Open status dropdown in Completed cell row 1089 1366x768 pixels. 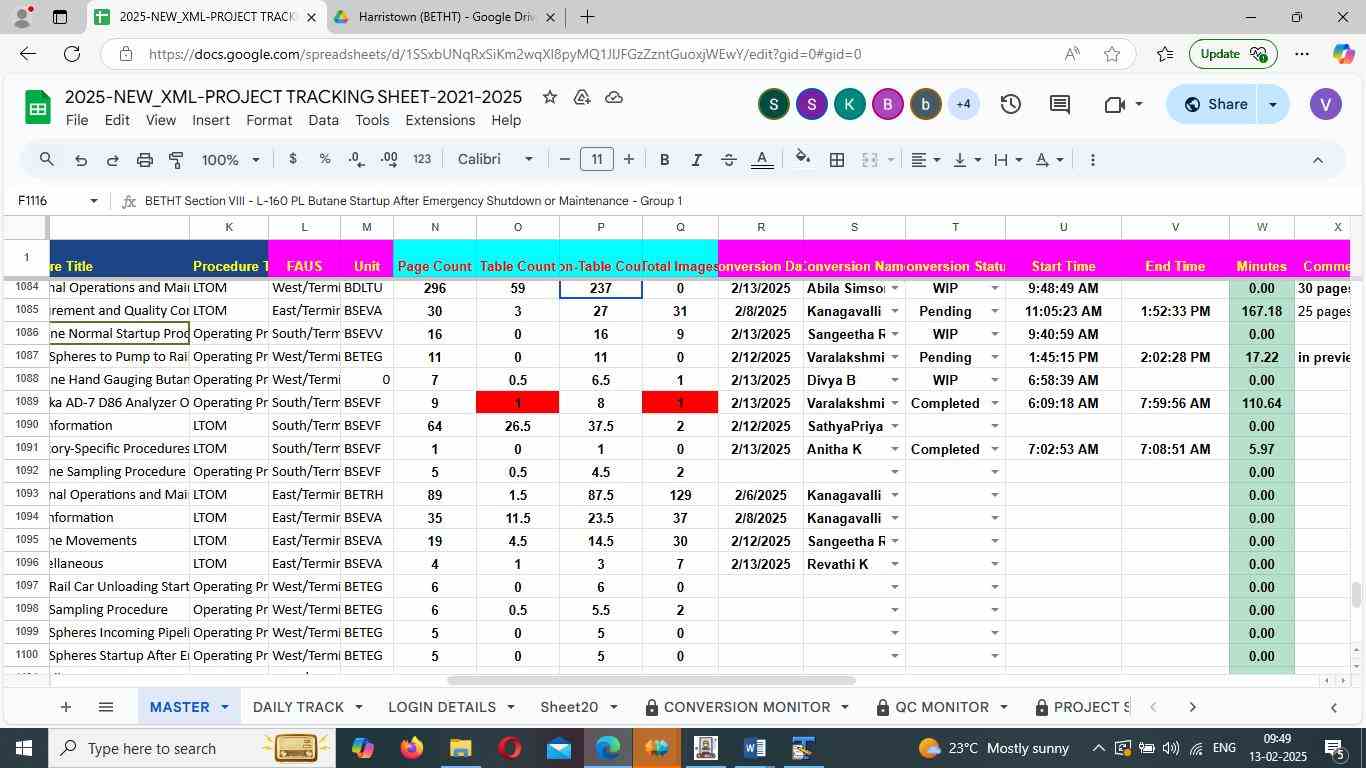[994, 403]
